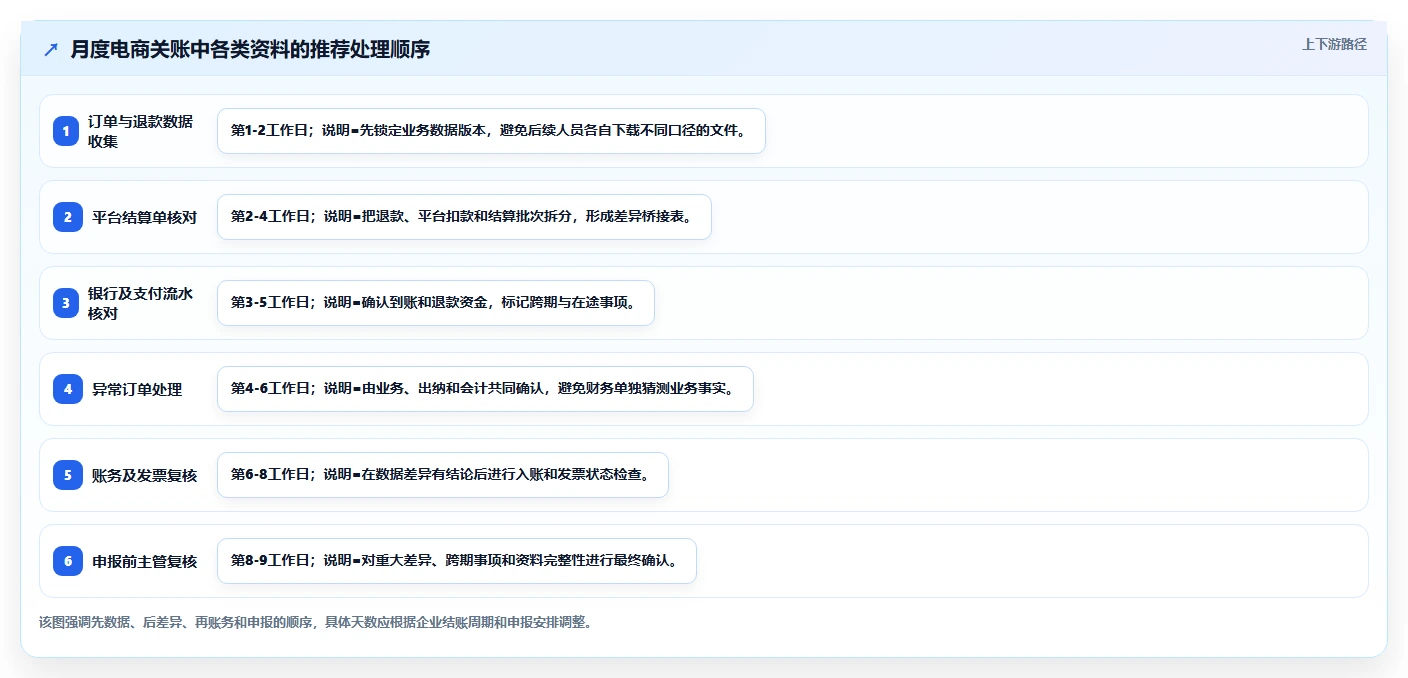The image size is (1408, 678).
Task: Select the 申报前主管复核 step label
Action: click(145, 561)
